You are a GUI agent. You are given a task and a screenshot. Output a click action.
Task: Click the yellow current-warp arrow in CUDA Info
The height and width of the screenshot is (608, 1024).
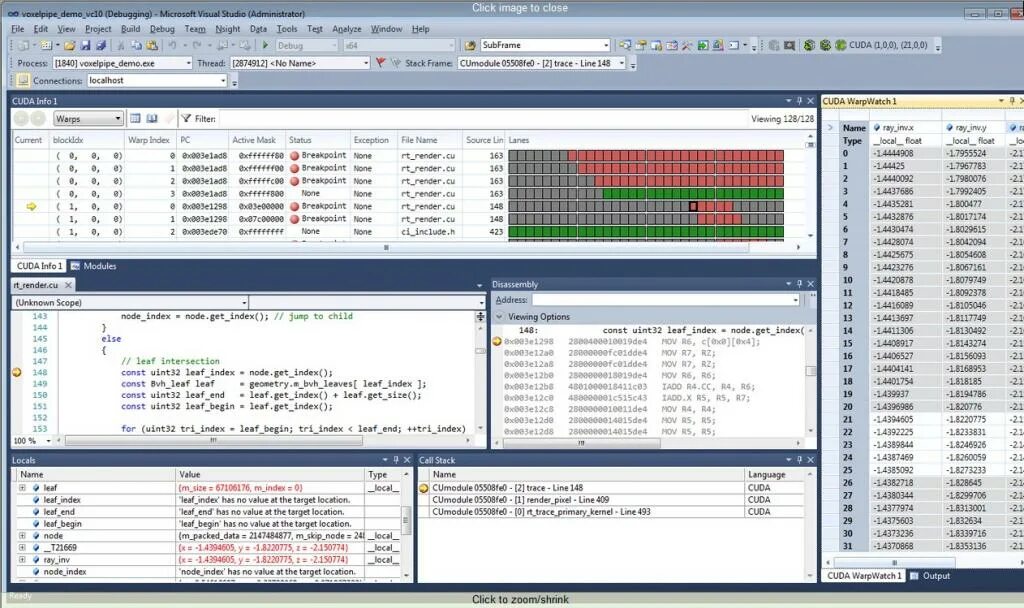coord(31,206)
